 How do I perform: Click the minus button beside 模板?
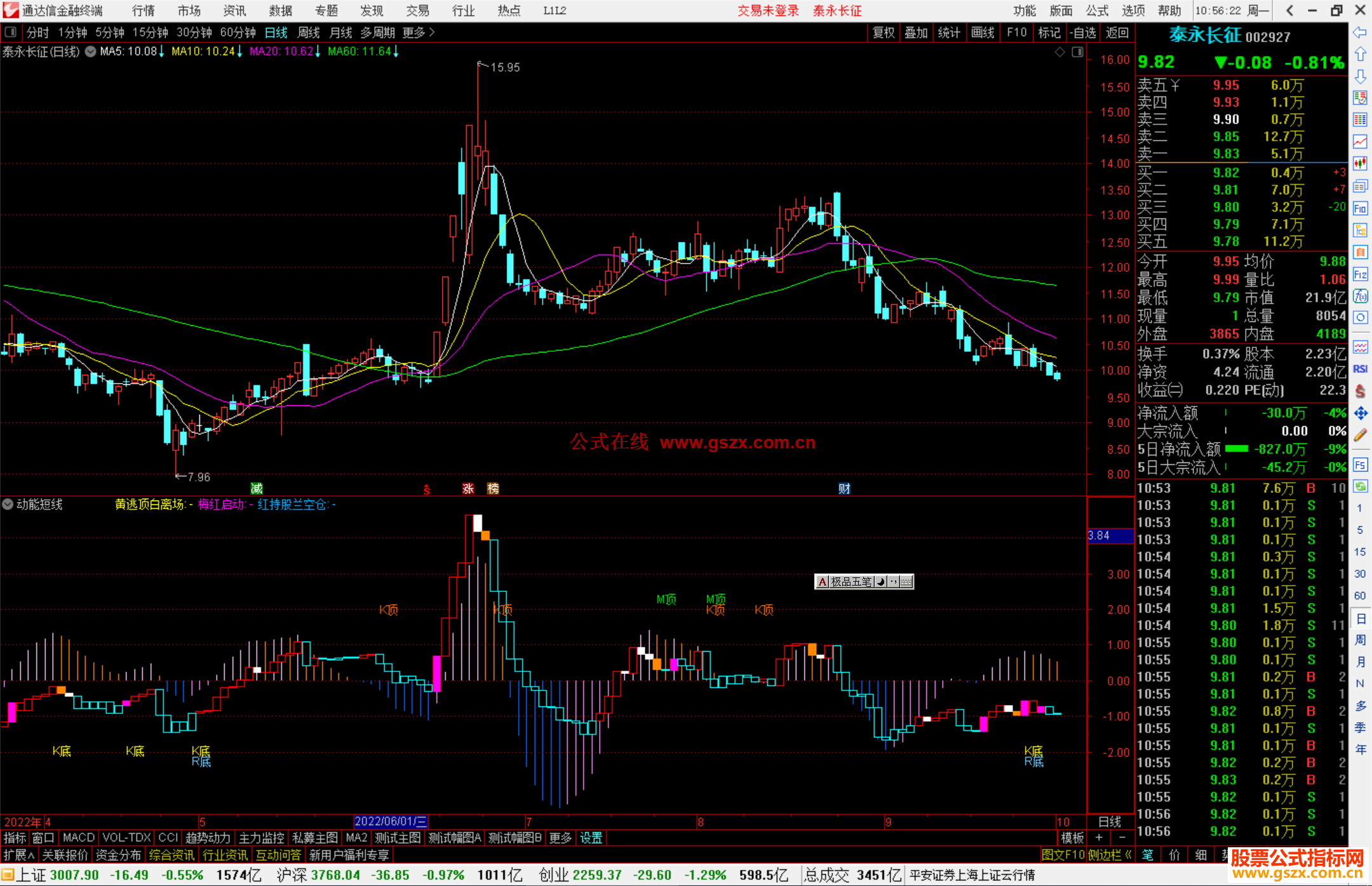click(x=1122, y=838)
